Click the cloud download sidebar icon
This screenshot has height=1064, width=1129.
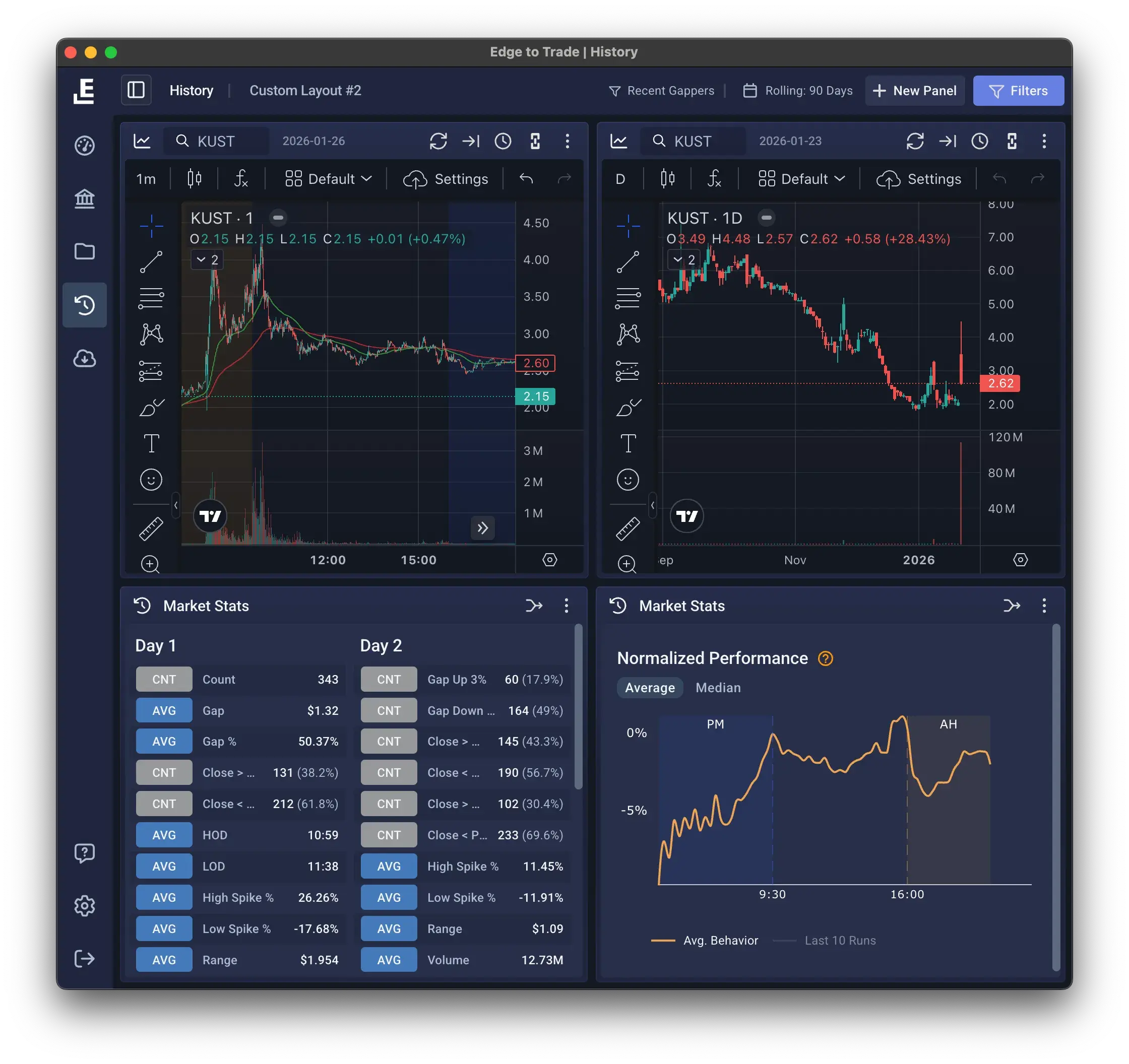(x=85, y=358)
